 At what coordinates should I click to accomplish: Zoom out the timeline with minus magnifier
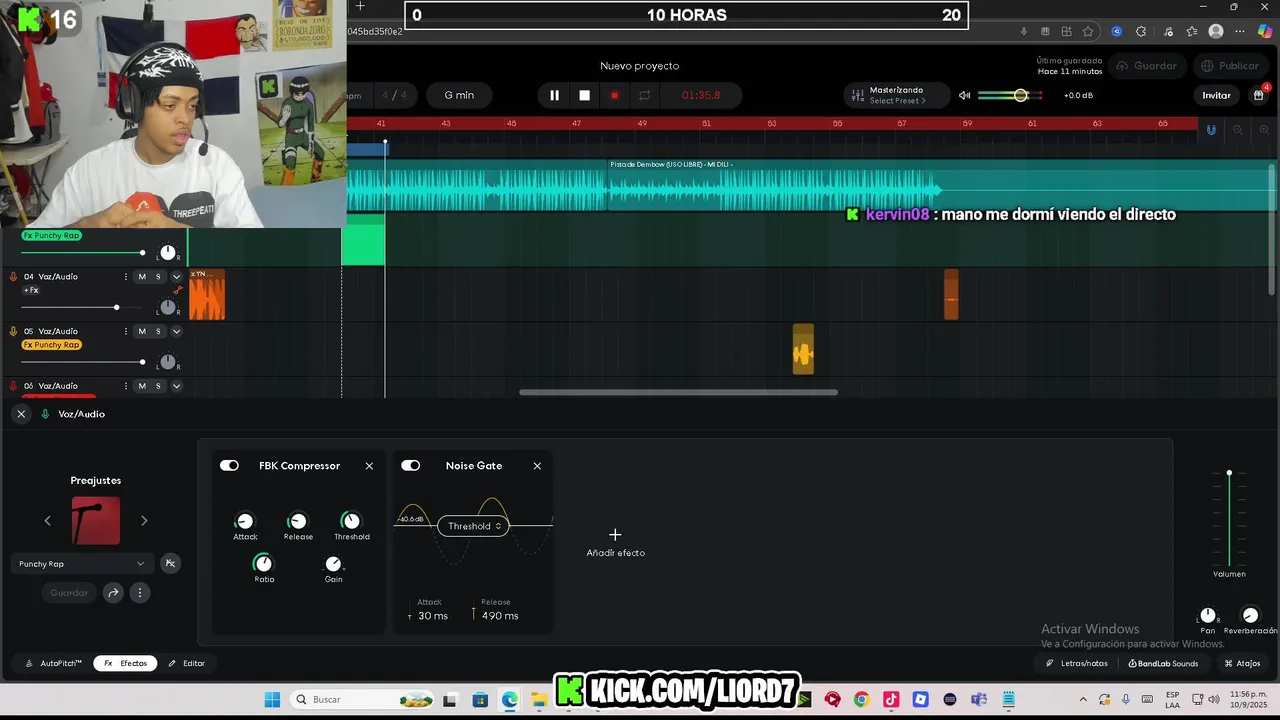pos(1238,130)
